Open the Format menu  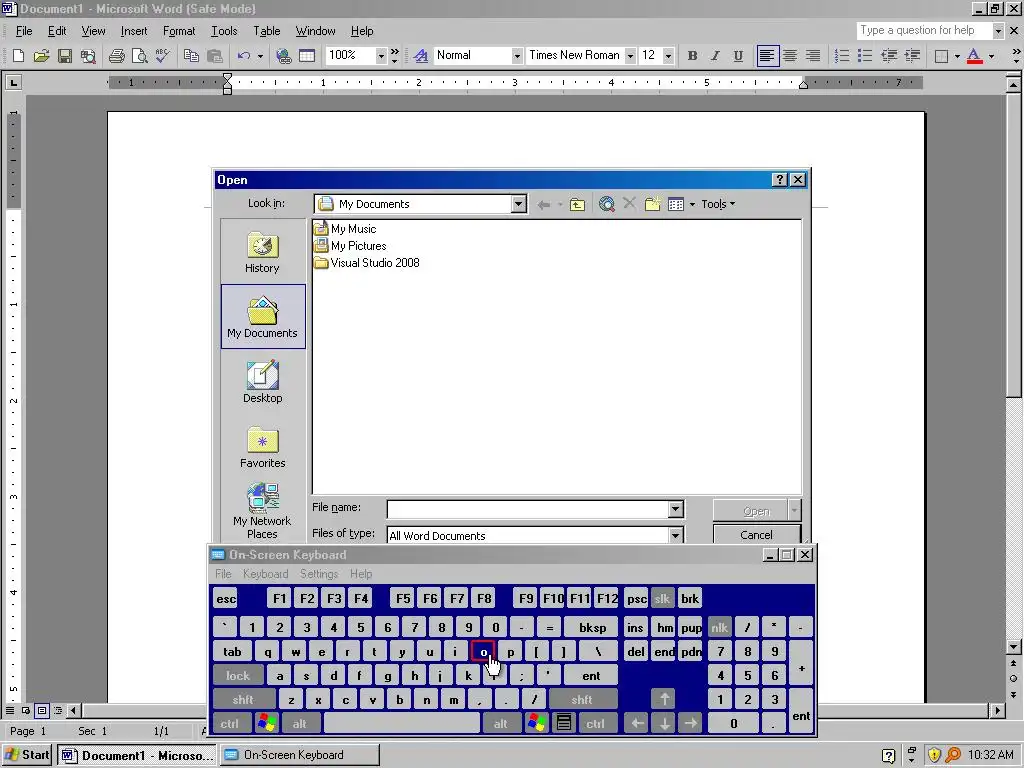pyautogui.click(x=179, y=31)
